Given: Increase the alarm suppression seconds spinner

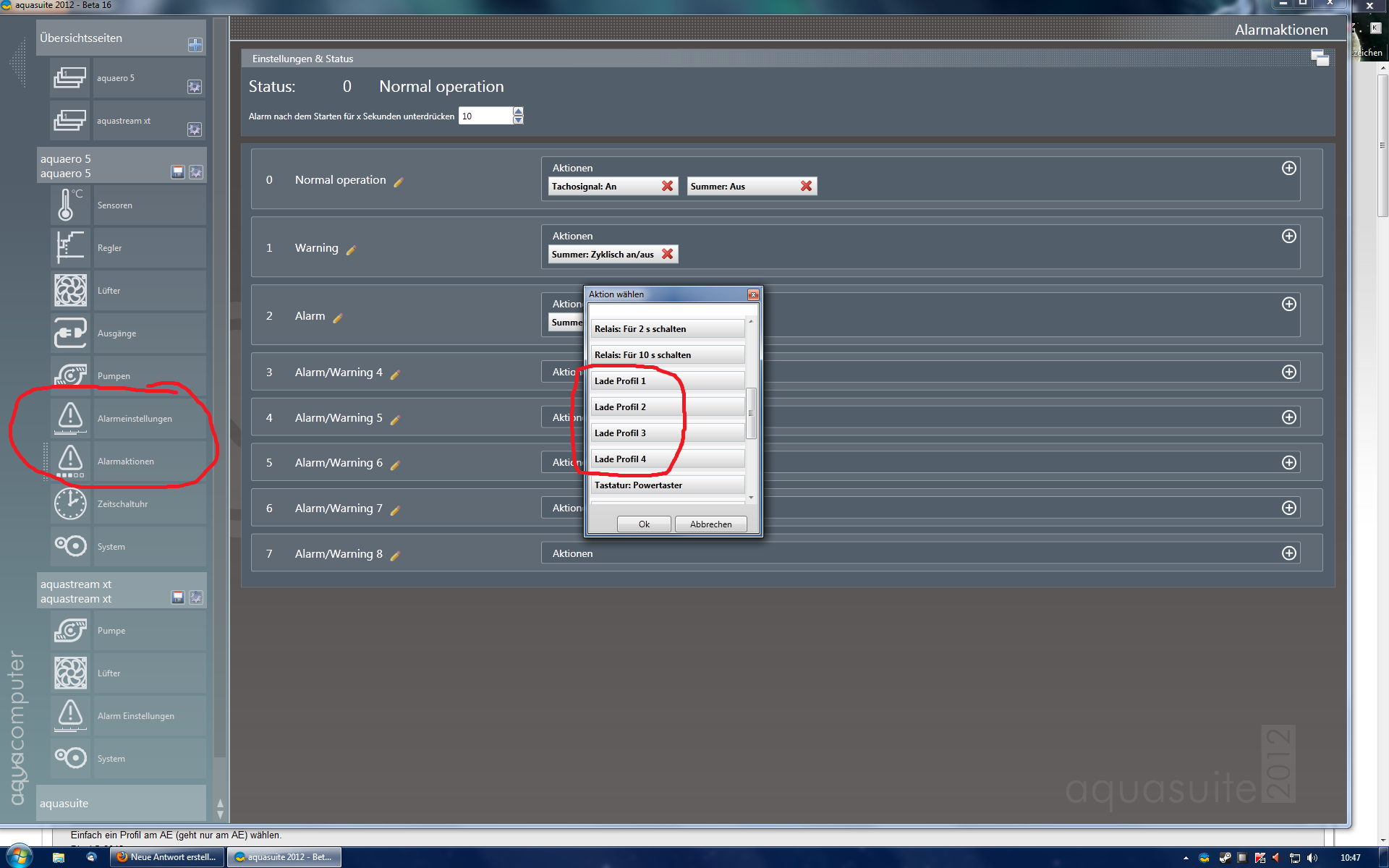Looking at the screenshot, I should pyautogui.click(x=518, y=111).
